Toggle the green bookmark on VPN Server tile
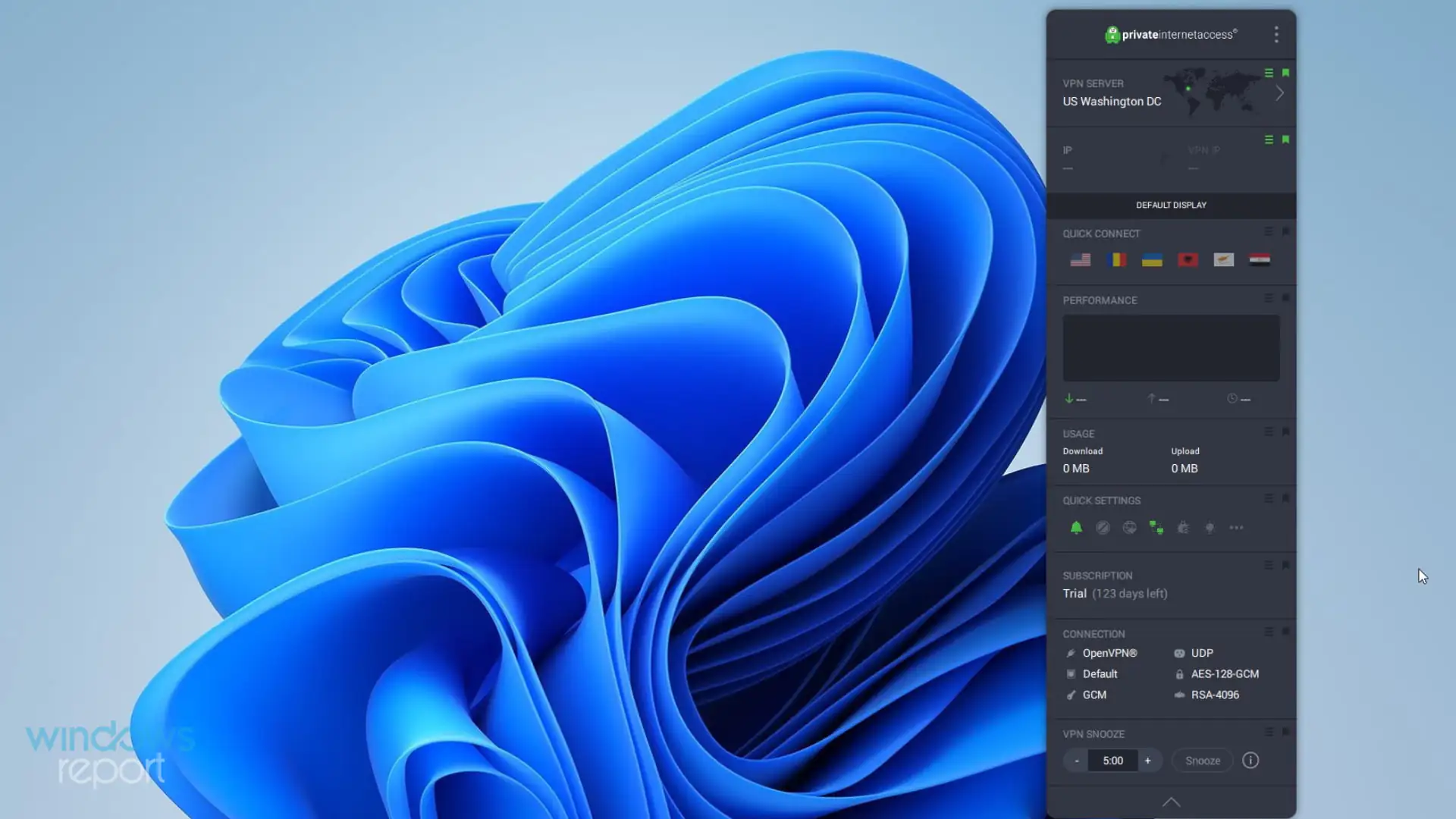 1285,73
